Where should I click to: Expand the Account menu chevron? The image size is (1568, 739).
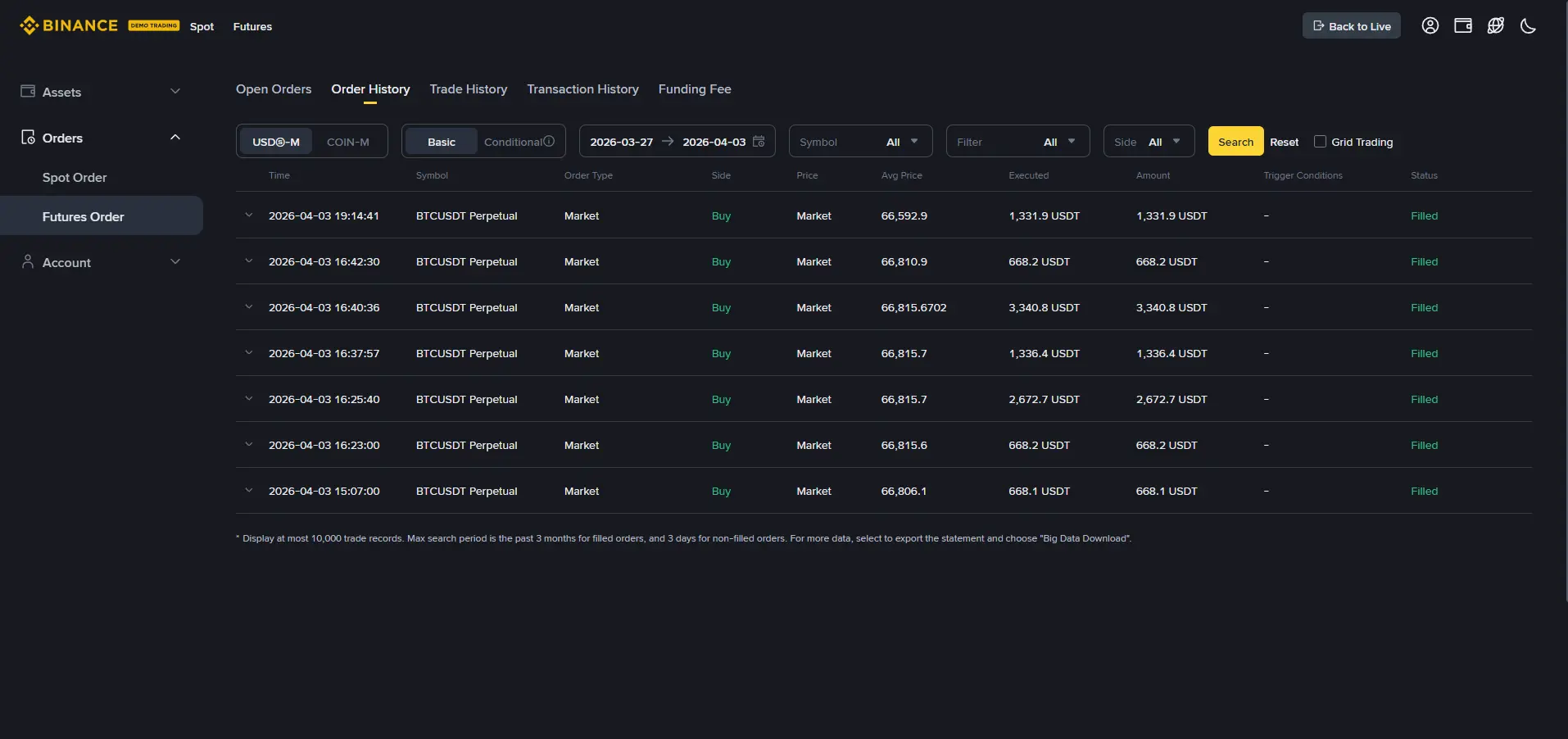point(174,261)
